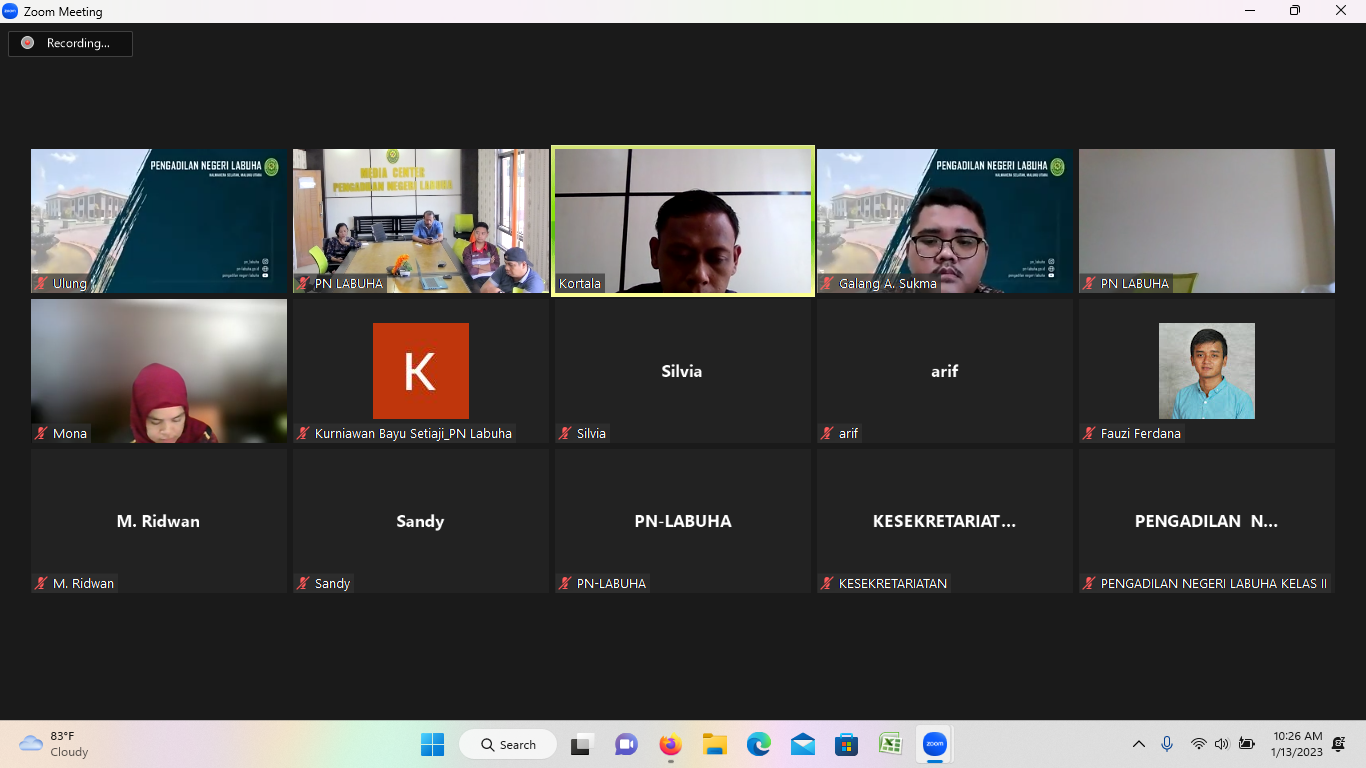The width and height of the screenshot is (1366, 768).
Task: Click the muted mic icon on Mona's tile
Action: pos(41,433)
